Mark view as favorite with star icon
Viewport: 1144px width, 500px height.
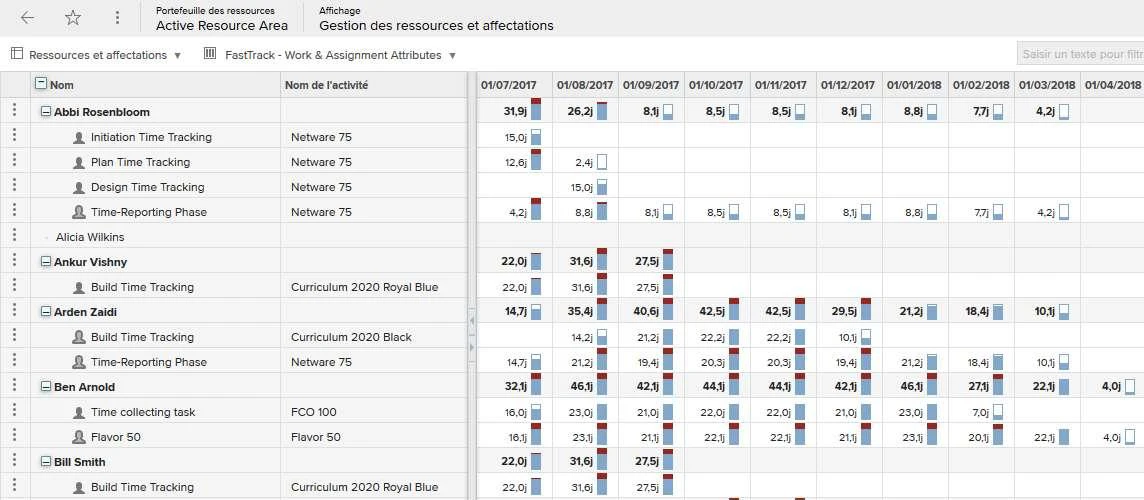click(x=73, y=18)
